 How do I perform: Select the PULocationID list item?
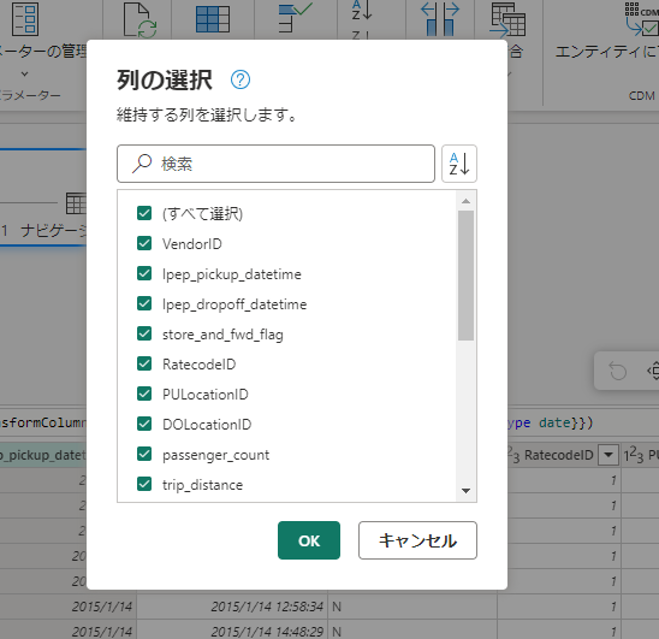point(205,394)
